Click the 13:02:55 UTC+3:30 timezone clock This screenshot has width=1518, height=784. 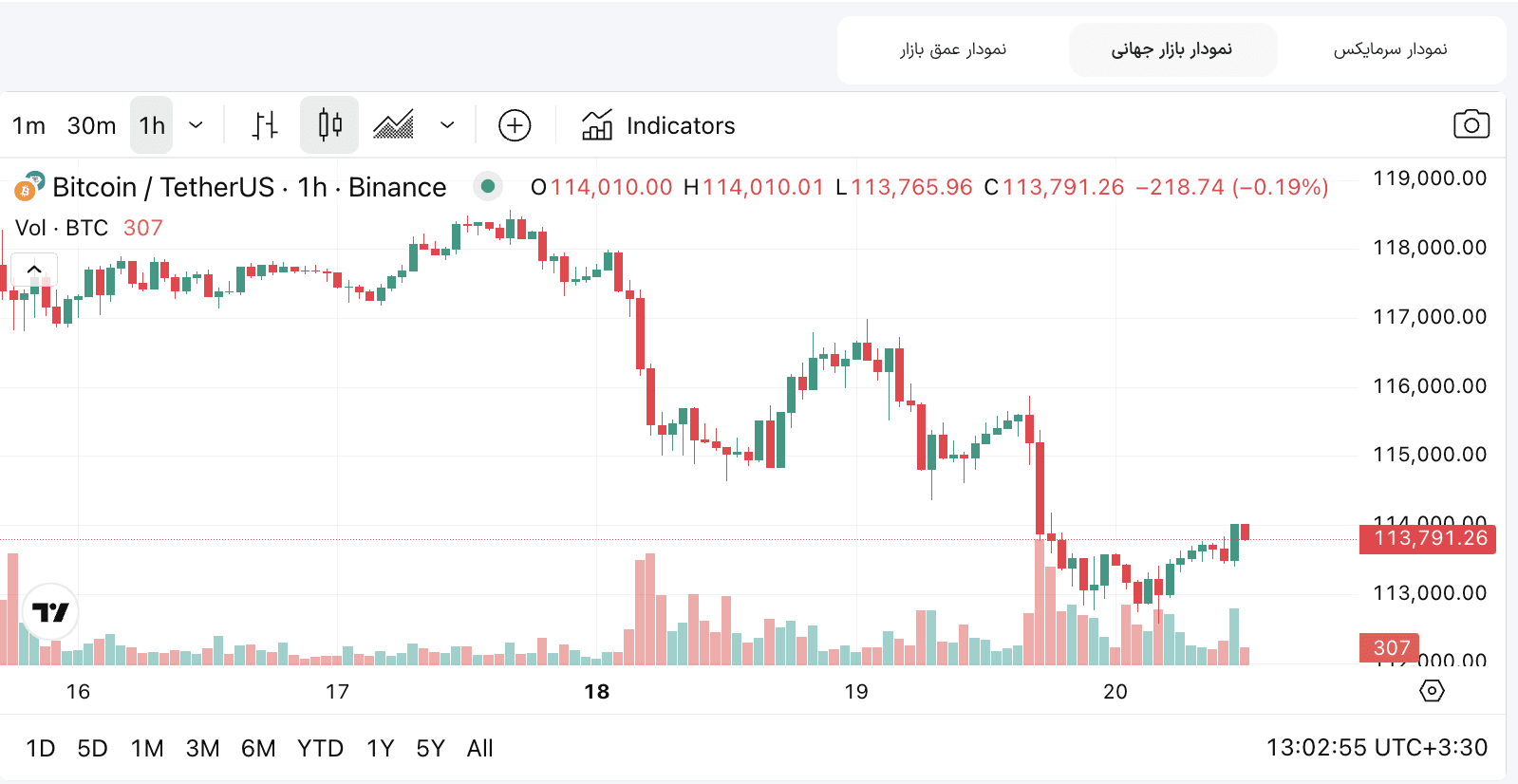pyautogui.click(x=1377, y=748)
